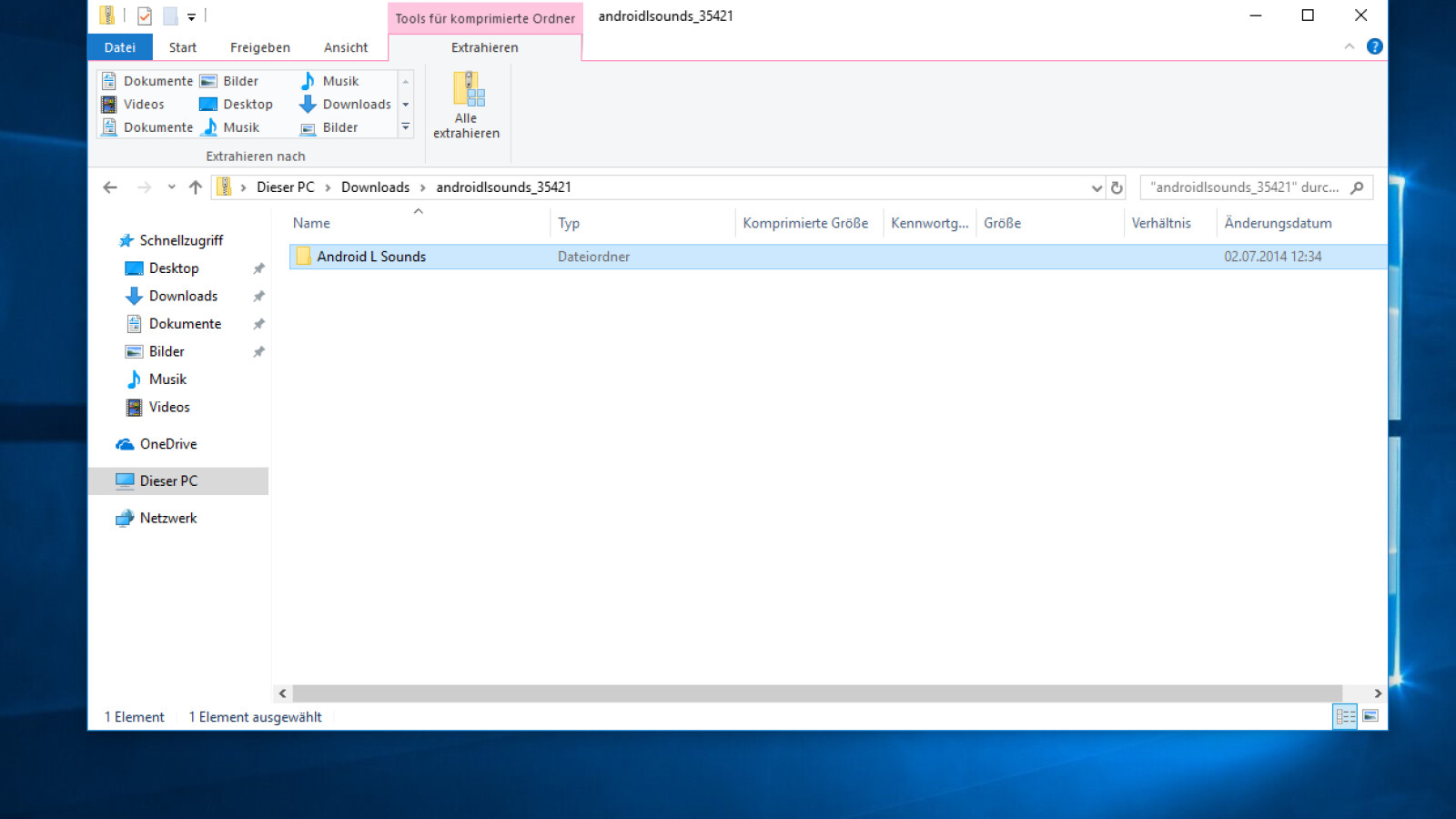Image resolution: width=1456 pixels, height=819 pixels.
Task: Sort by the Änderungsdatum column header
Action: (1278, 223)
